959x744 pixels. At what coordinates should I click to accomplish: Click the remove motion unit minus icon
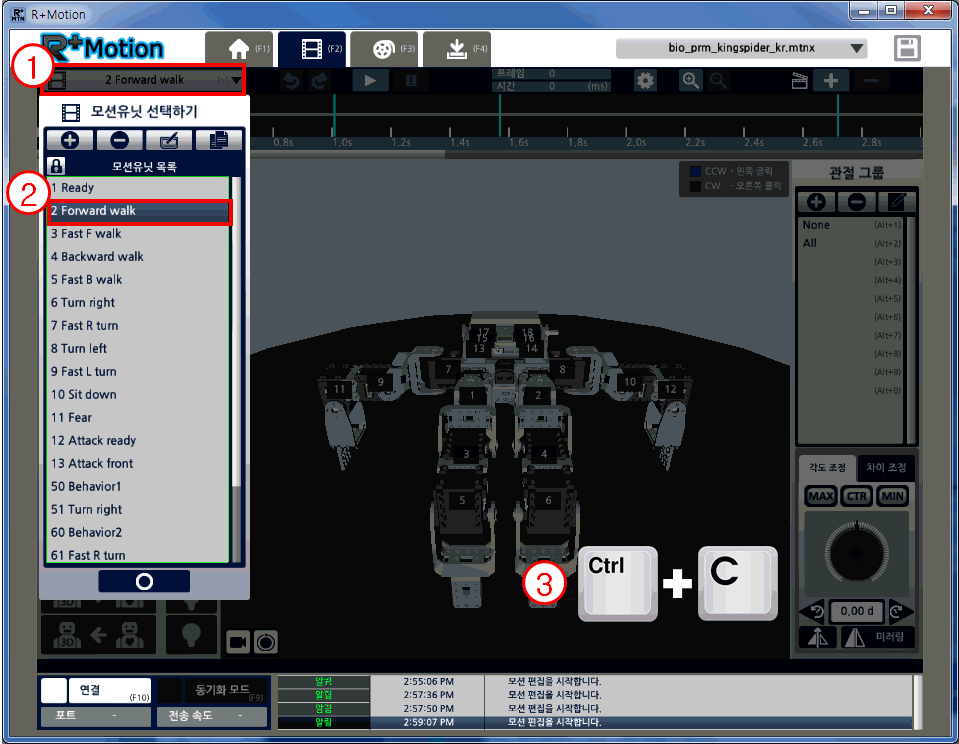click(x=119, y=141)
